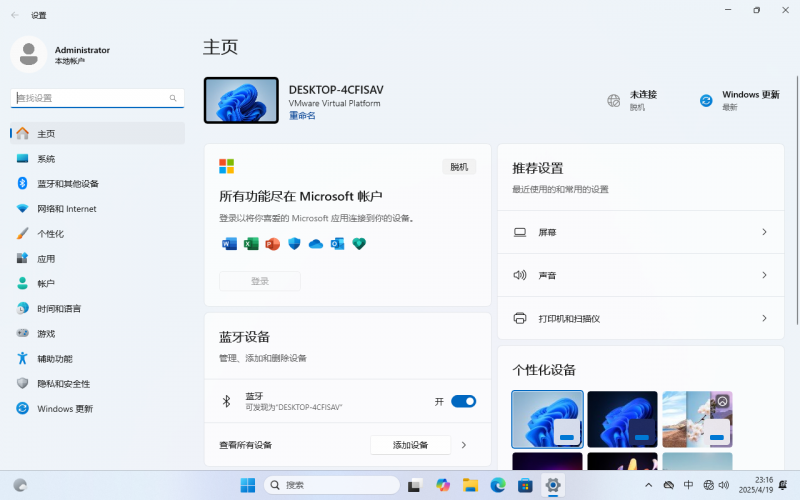The width and height of the screenshot is (800, 500).
Task: Select the dark Windows bloom theme thumbnail
Action: click(x=622, y=419)
